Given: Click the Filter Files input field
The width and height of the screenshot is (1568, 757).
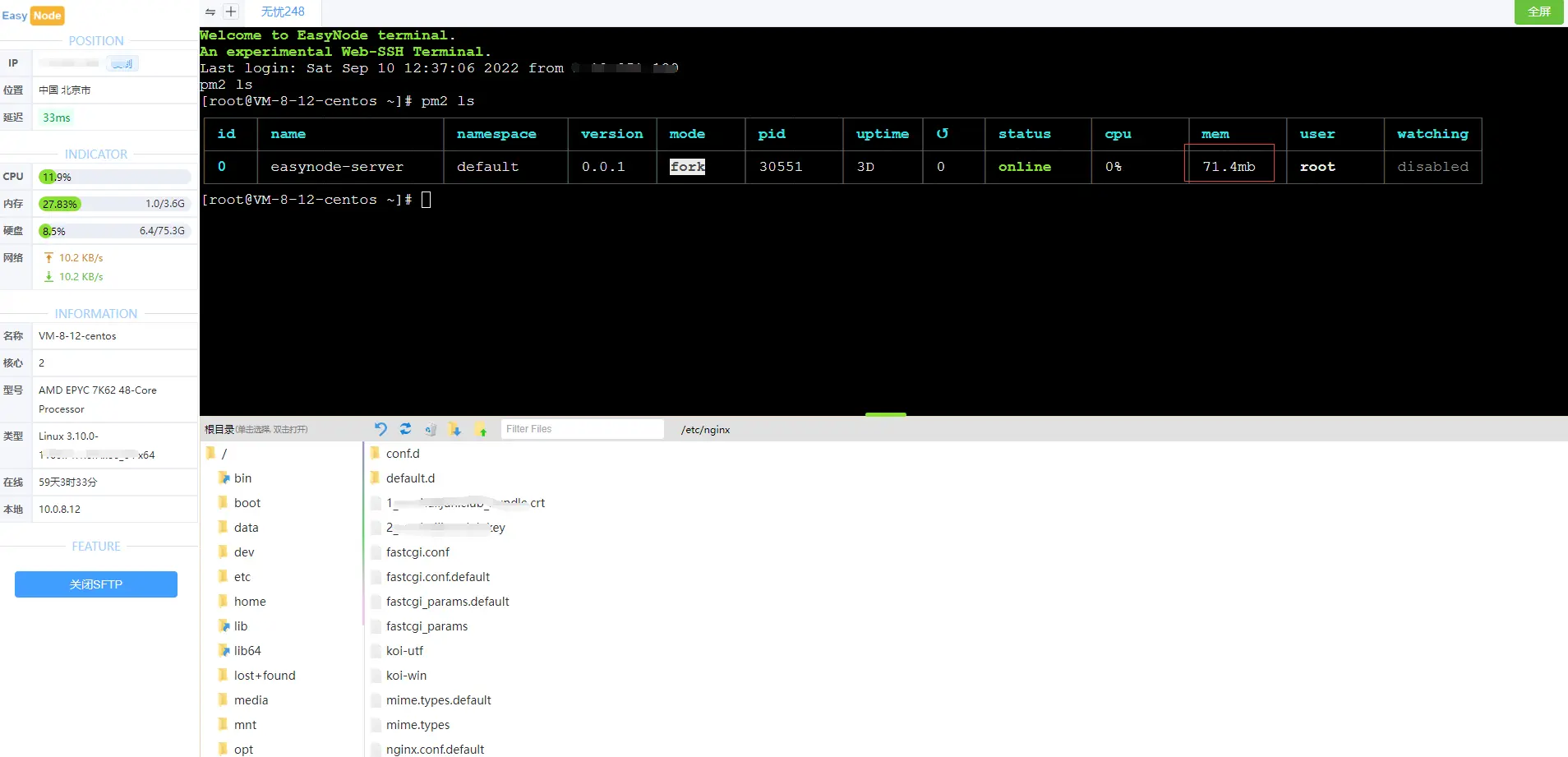Looking at the screenshot, I should coord(582,429).
